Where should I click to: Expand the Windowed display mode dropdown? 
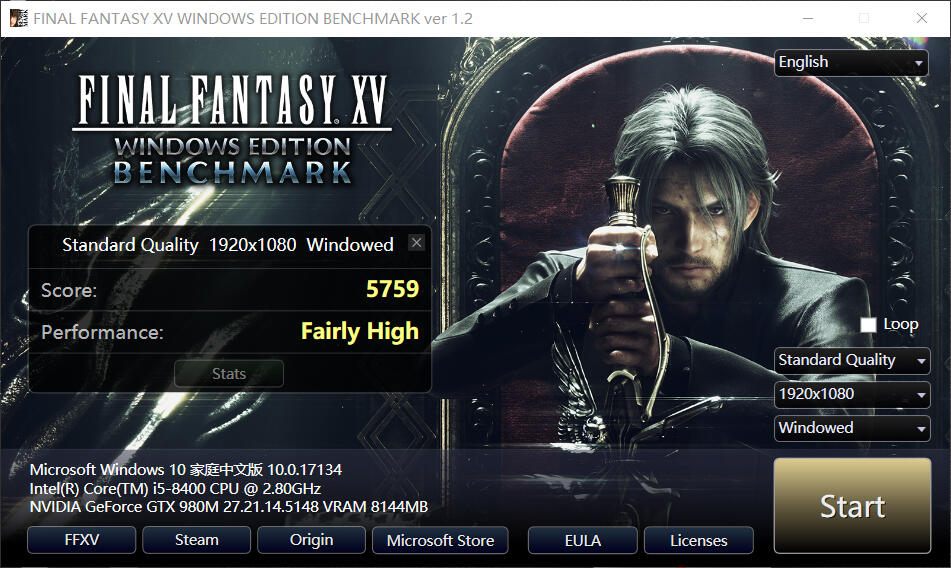[x=852, y=429]
